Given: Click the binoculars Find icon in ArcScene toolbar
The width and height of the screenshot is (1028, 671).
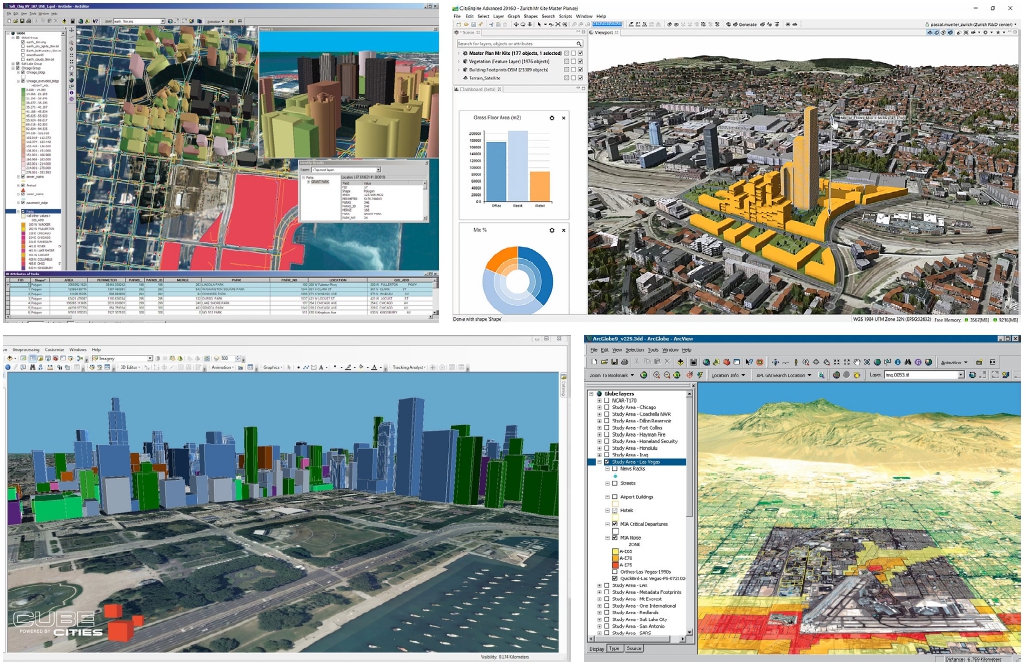Looking at the screenshot, I should coord(32,367).
